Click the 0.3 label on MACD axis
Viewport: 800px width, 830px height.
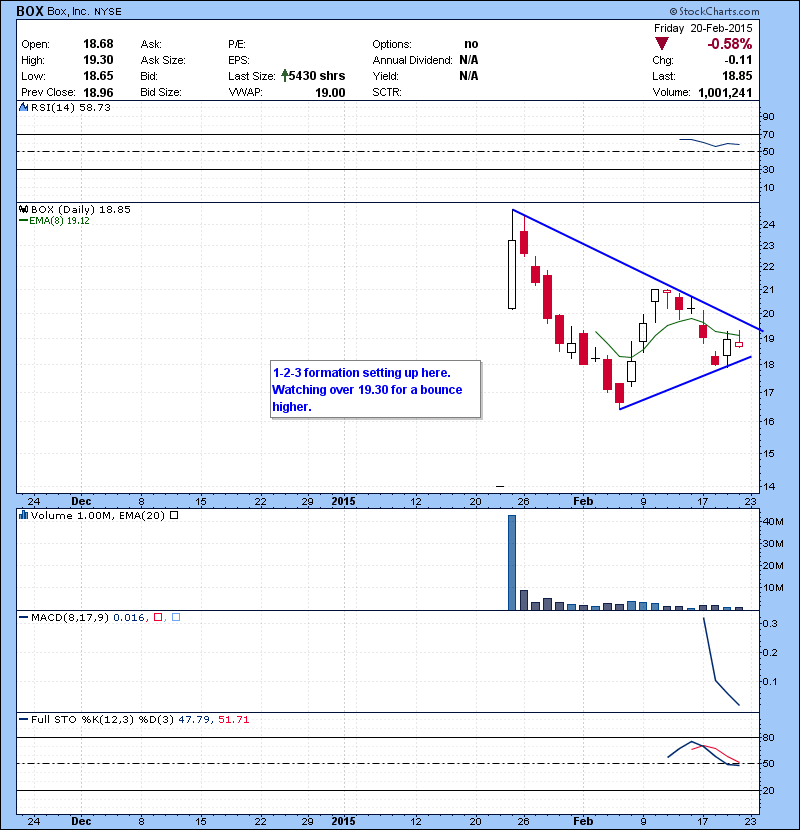coord(770,624)
